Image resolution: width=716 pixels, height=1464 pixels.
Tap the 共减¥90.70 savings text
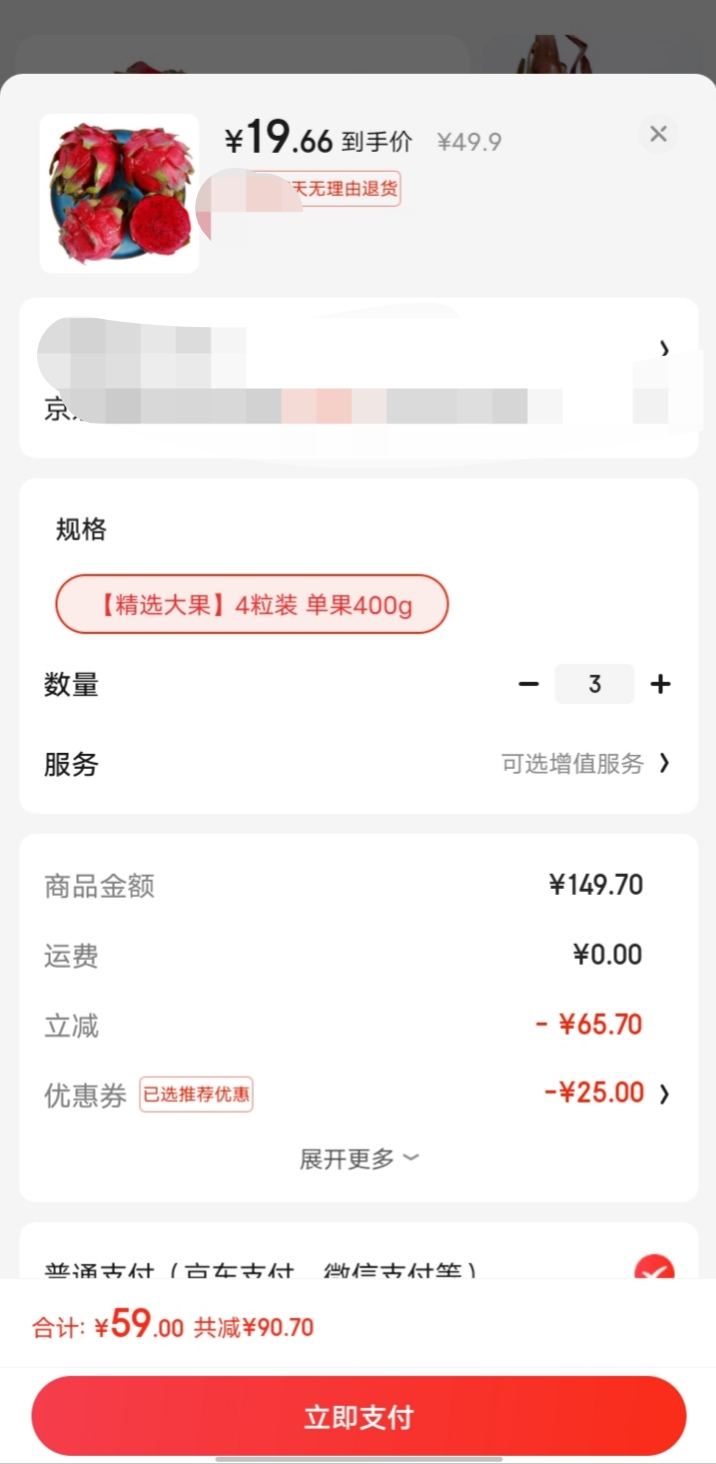point(253,1328)
